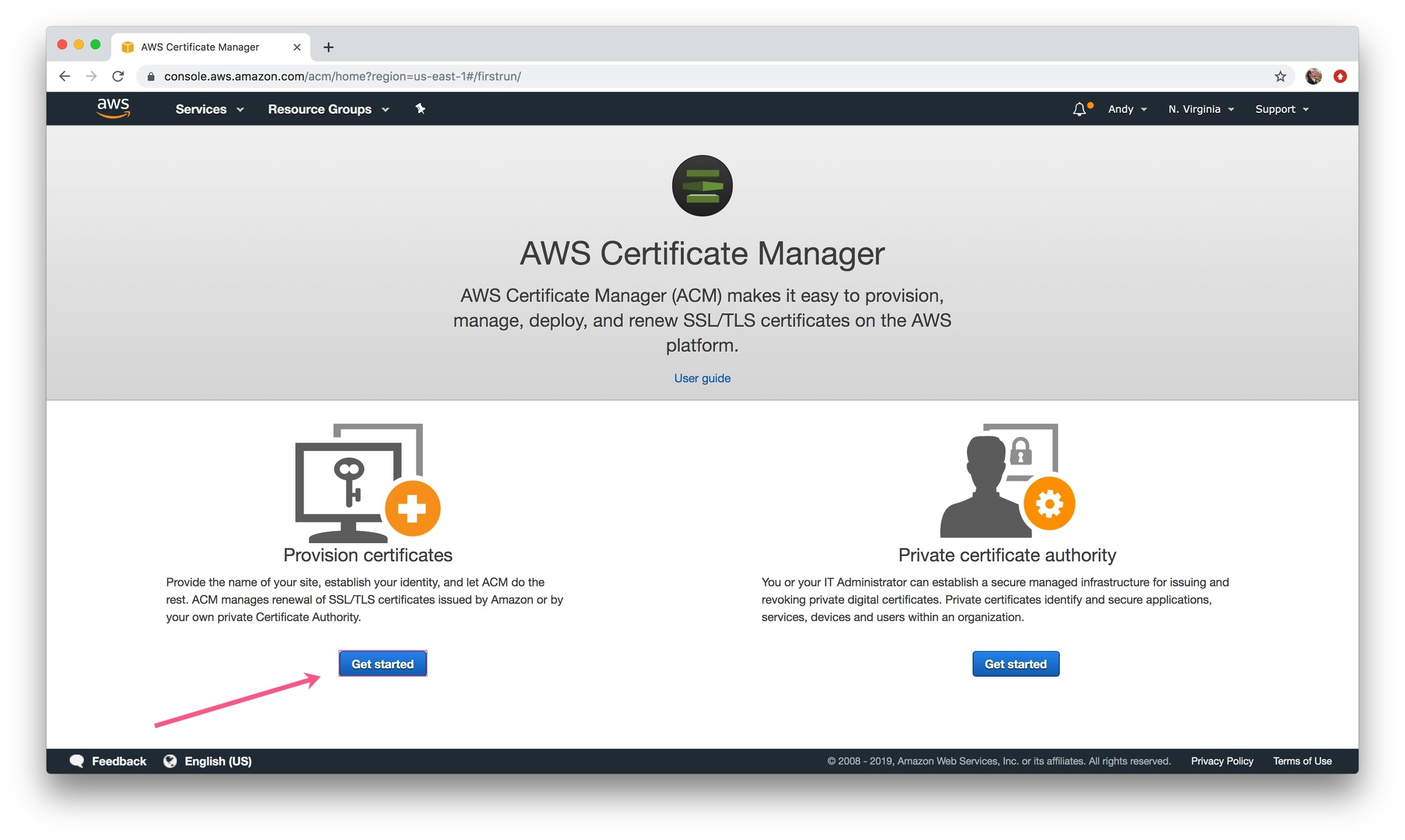Expand the Services dropdown
The image size is (1405, 840).
(x=209, y=109)
